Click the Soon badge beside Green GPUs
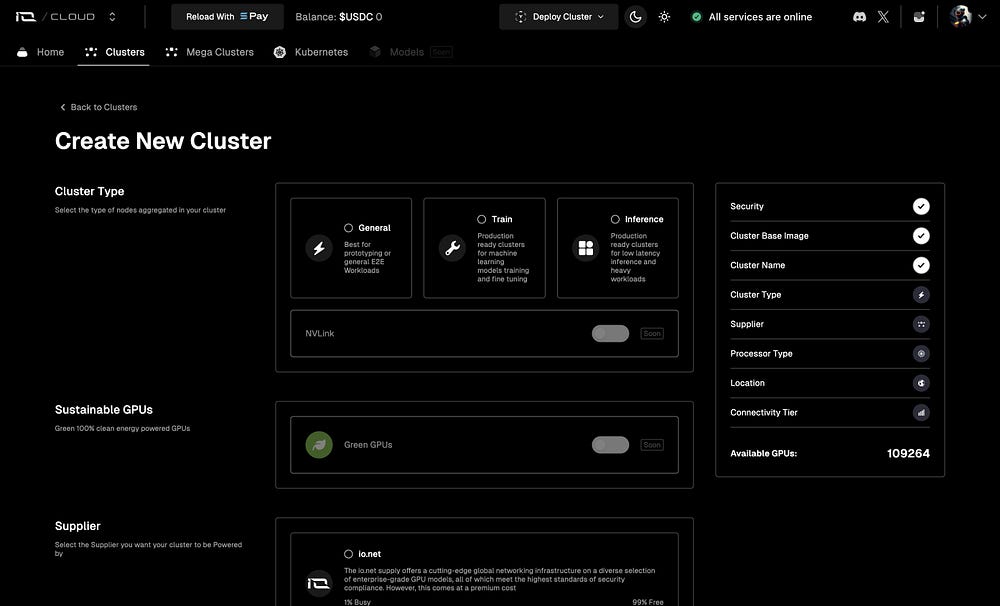1000x606 pixels. [x=652, y=445]
